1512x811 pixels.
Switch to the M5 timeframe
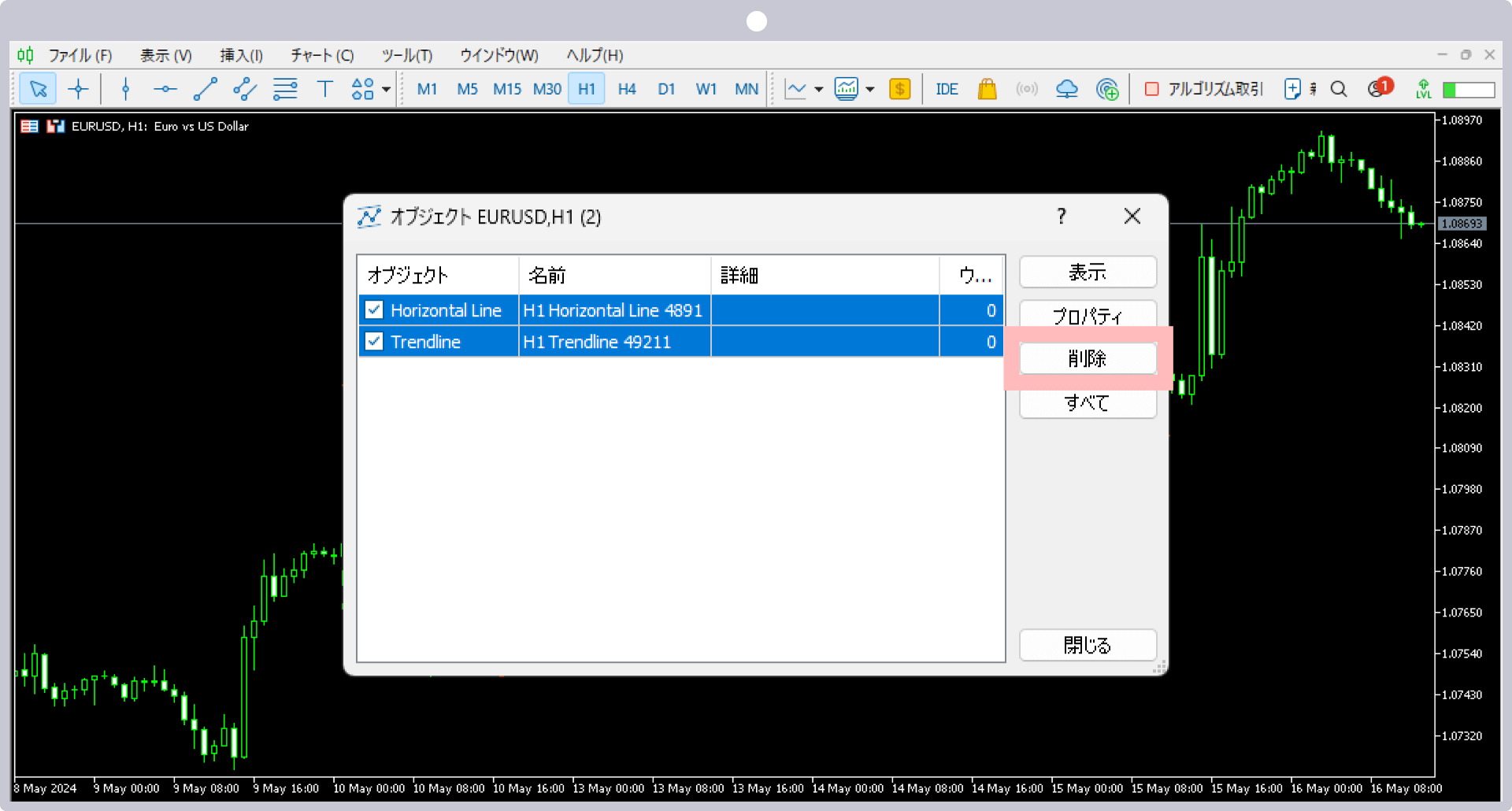coord(467,89)
